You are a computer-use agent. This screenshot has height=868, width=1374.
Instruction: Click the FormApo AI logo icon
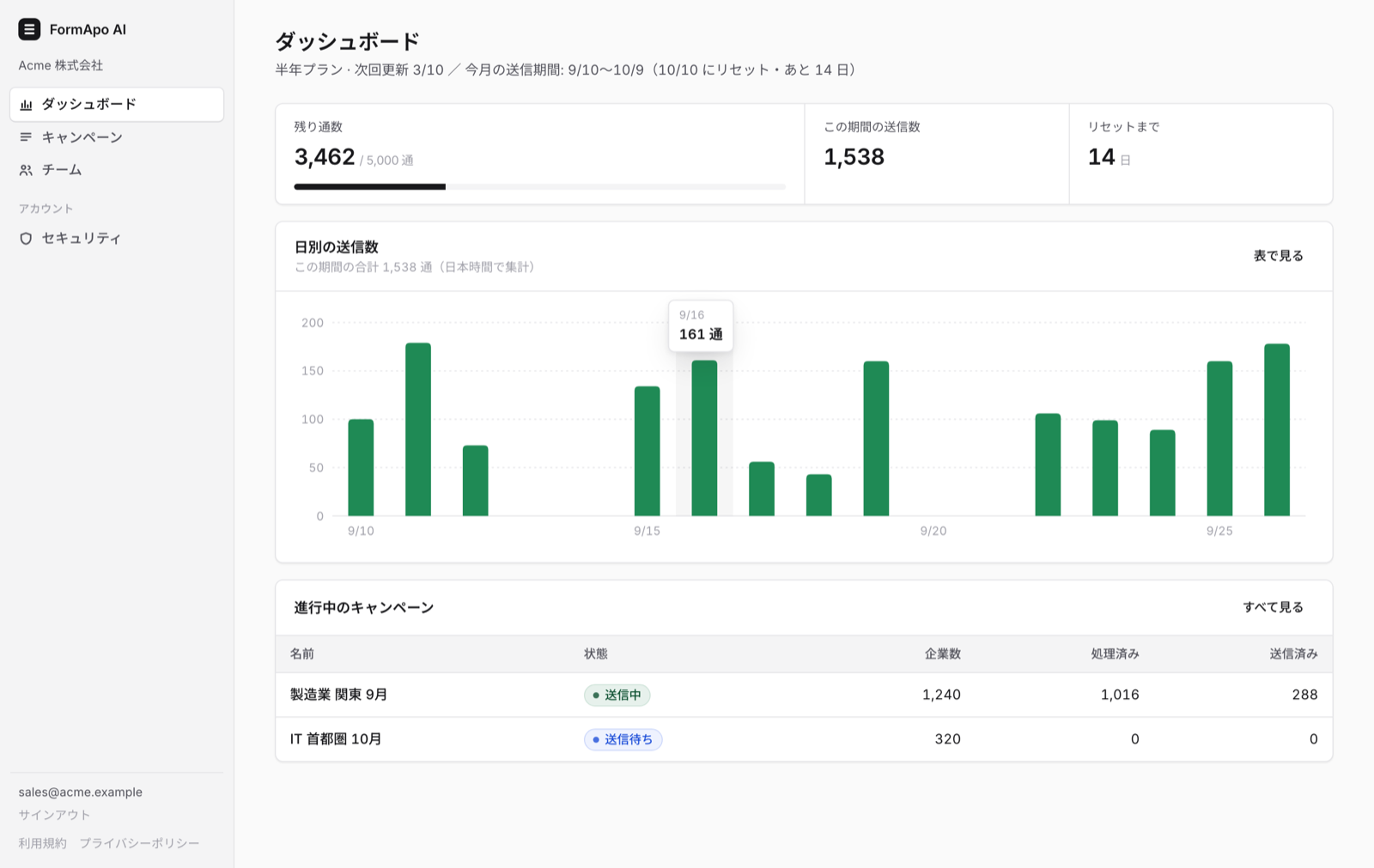[x=29, y=29]
